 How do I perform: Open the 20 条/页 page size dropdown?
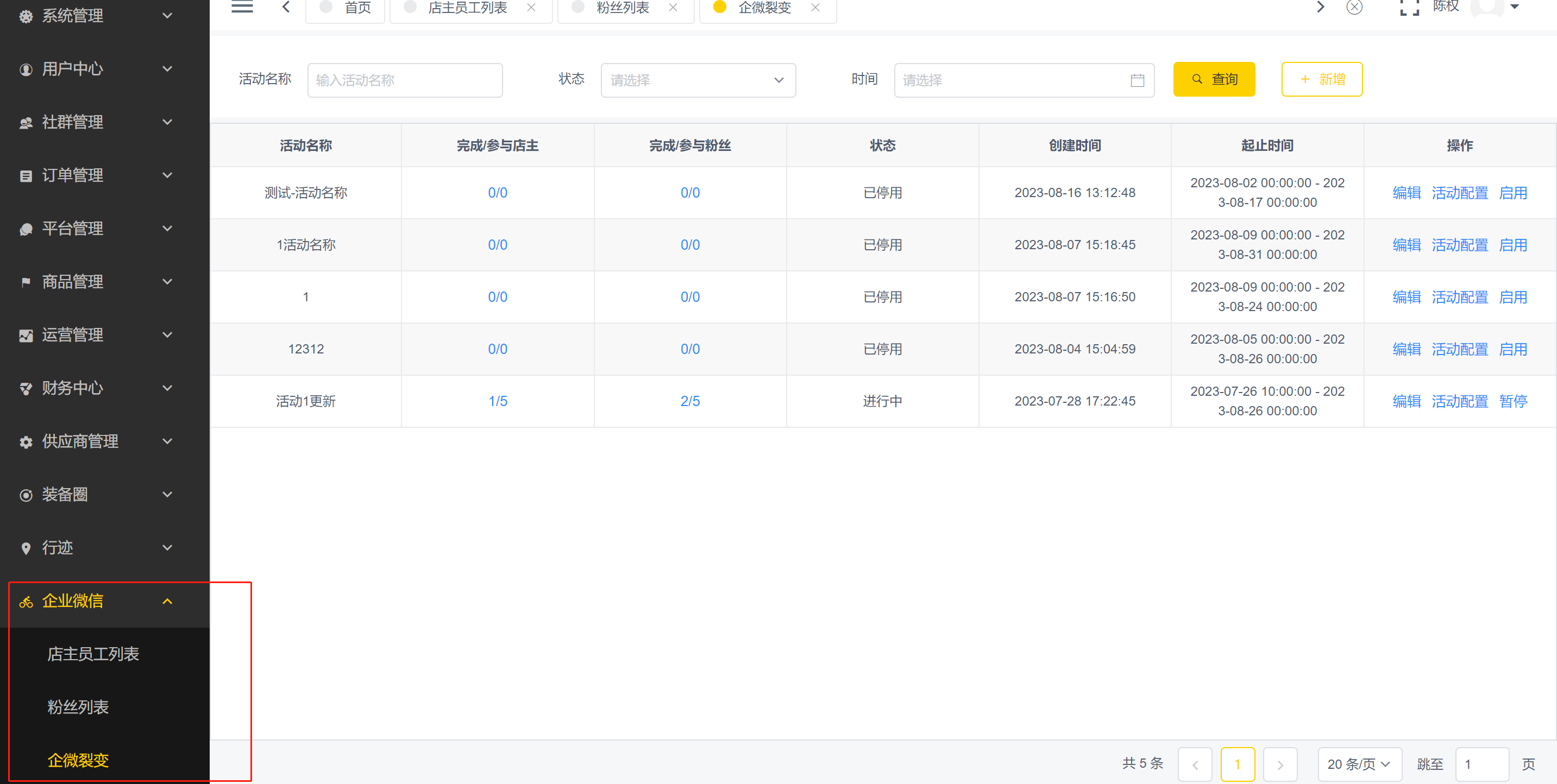point(1359,764)
